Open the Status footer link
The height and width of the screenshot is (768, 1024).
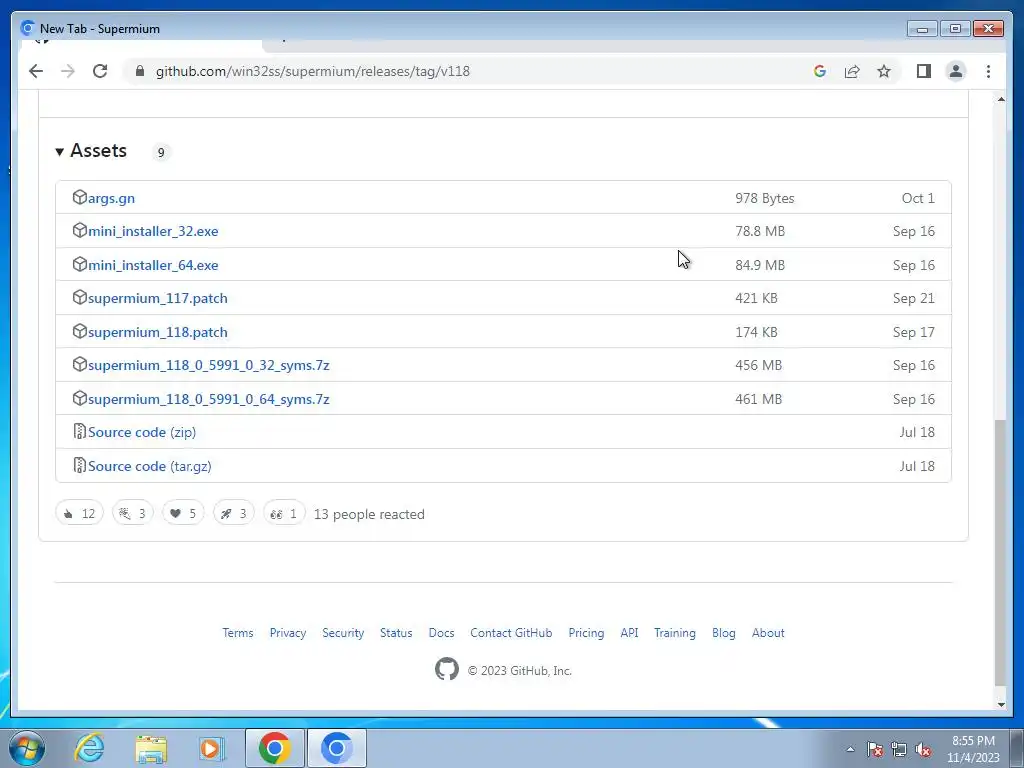pyautogui.click(x=396, y=633)
